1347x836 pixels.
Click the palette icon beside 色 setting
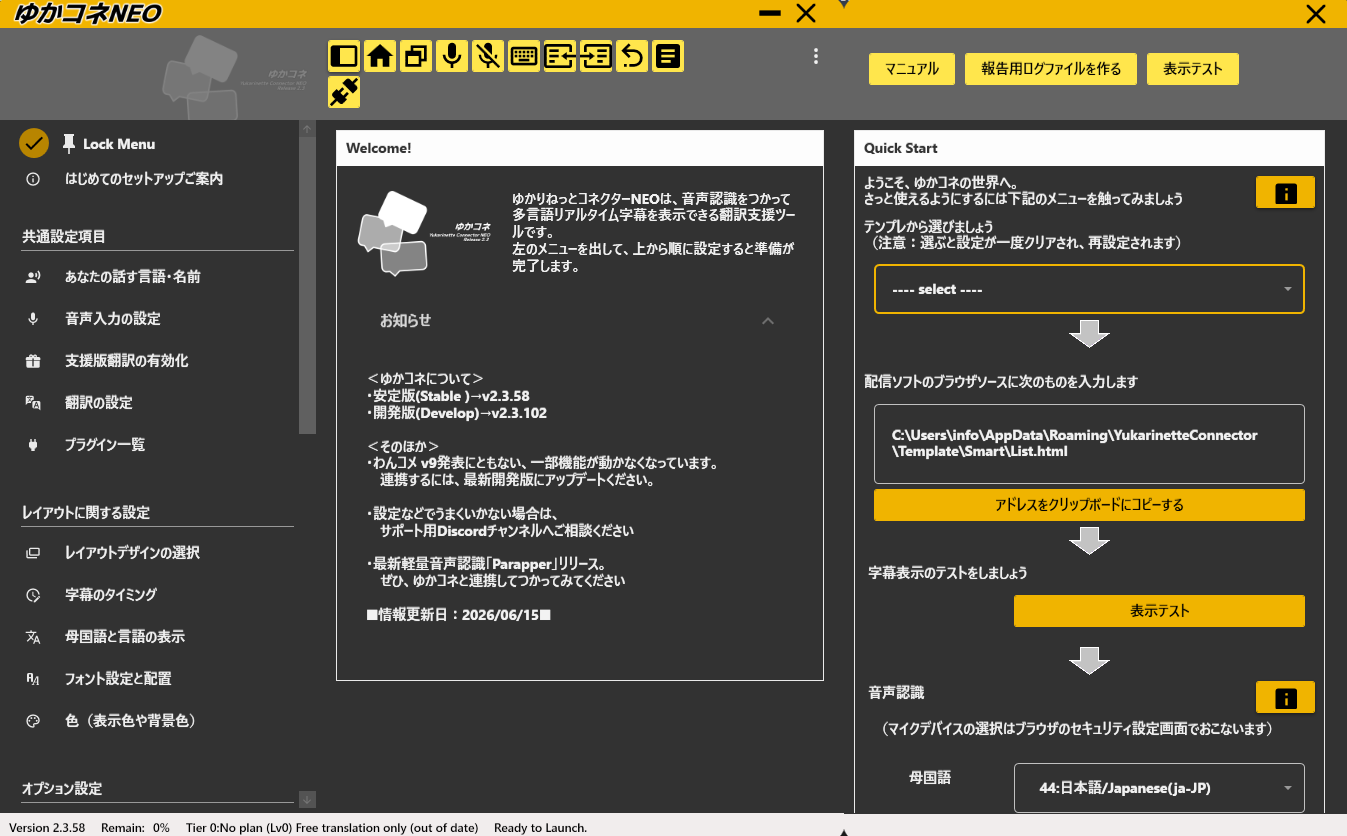(33, 721)
